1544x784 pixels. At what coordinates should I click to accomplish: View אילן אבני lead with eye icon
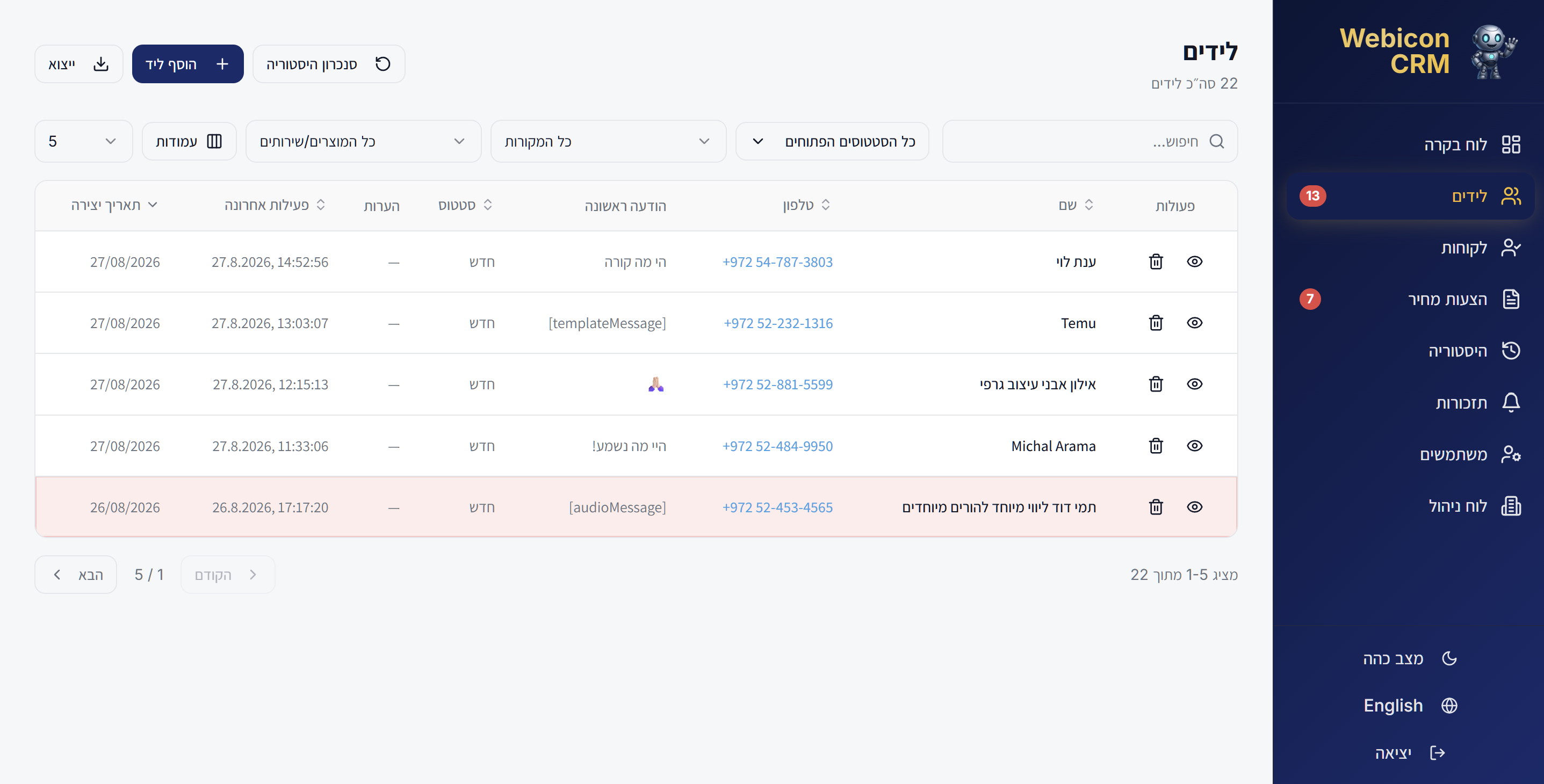(1195, 384)
